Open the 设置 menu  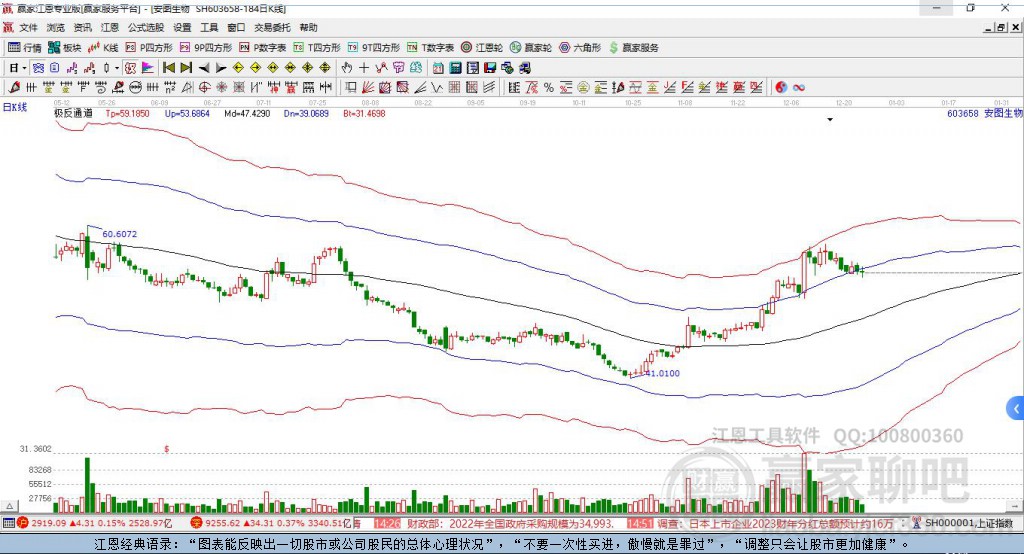pos(182,27)
